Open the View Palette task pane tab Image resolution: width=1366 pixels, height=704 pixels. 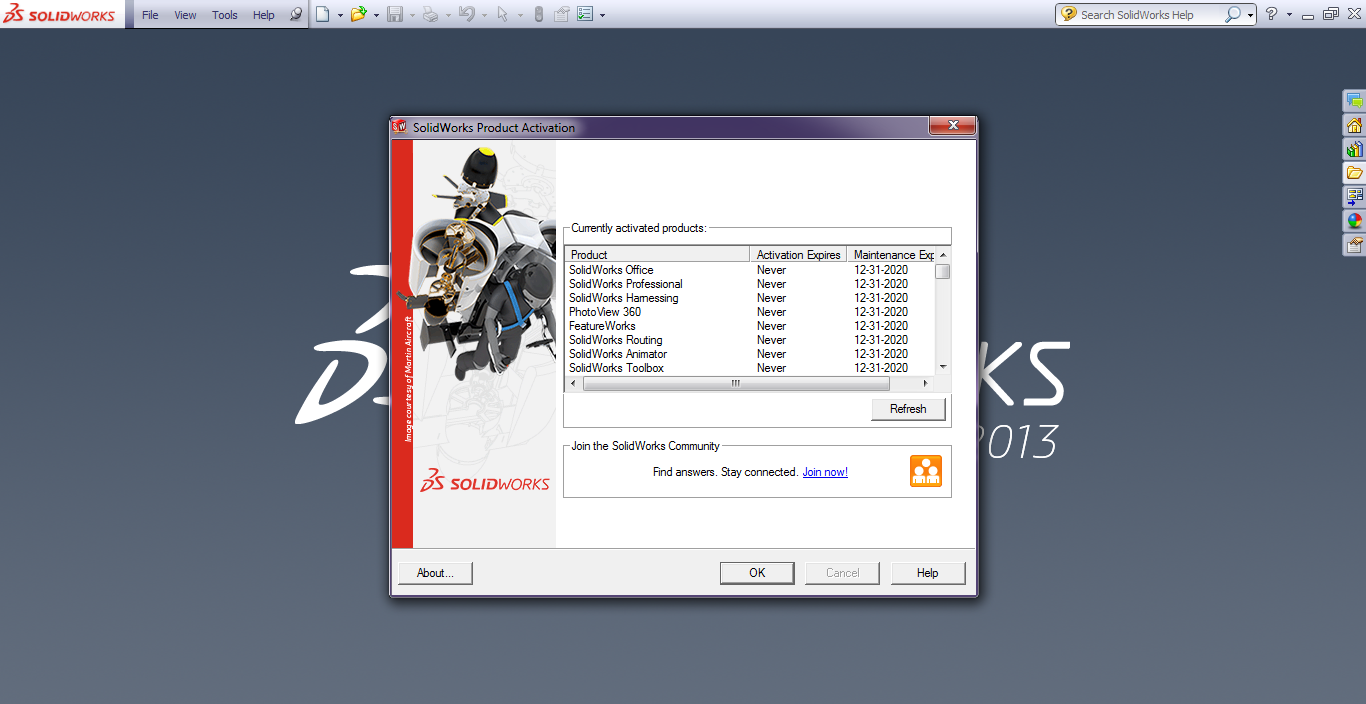[1354, 197]
